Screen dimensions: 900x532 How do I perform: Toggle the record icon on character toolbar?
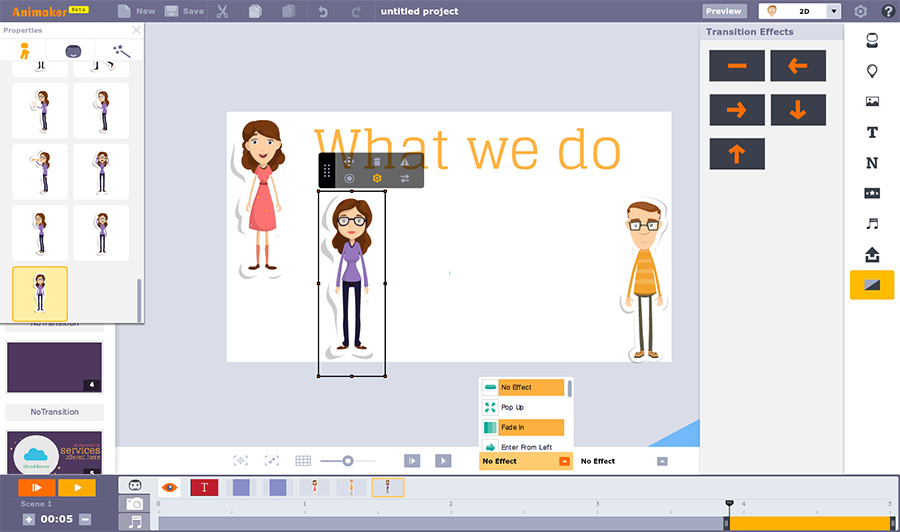(x=349, y=179)
